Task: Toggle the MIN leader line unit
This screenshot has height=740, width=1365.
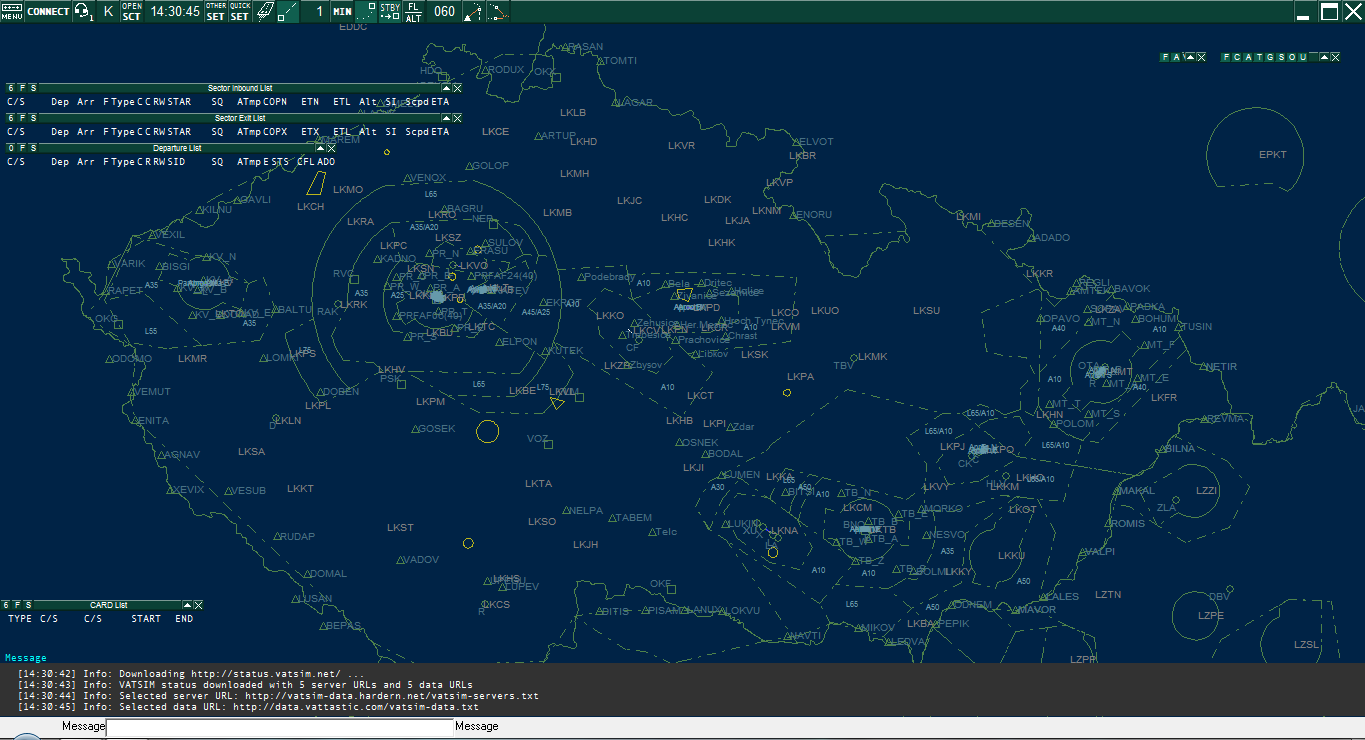Action: 342,11
